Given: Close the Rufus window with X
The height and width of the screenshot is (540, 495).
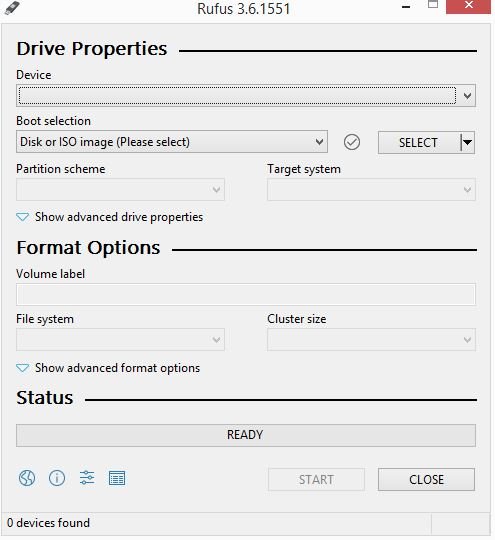Looking at the screenshot, I should click(x=468, y=6).
